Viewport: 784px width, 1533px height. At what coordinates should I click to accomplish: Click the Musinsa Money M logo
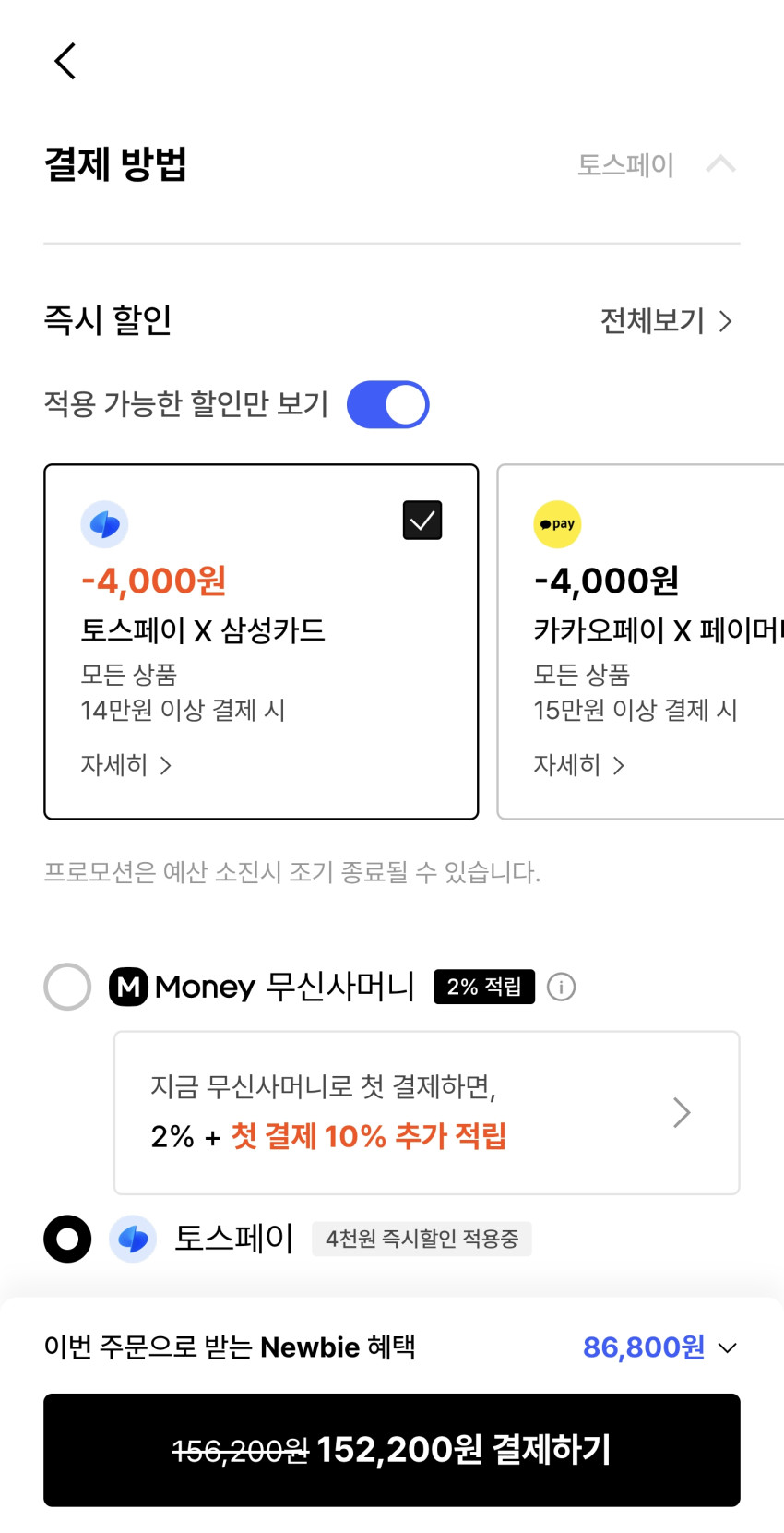[x=128, y=988]
